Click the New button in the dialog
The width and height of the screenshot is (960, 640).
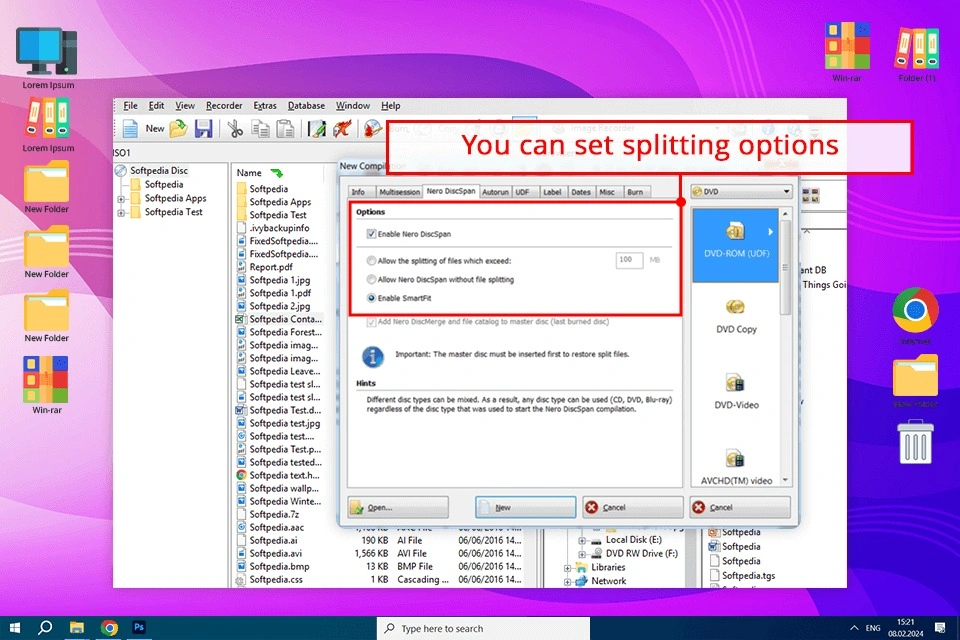click(524, 507)
